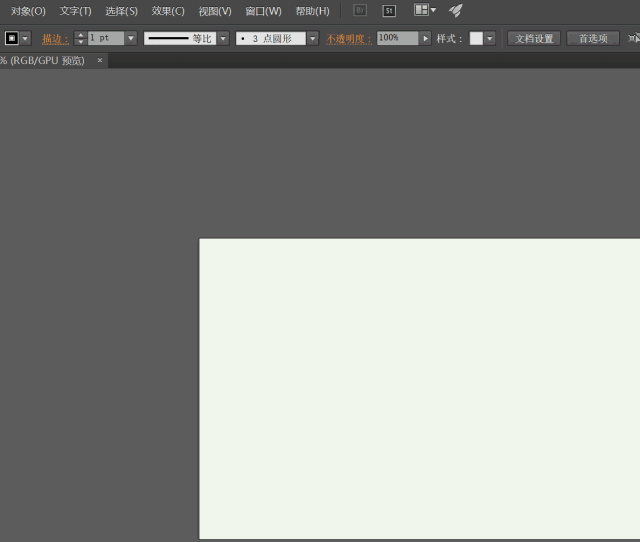The width and height of the screenshot is (640, 542).
Task: Edit the 100% opacity field
Action: [x=398, y=38]
